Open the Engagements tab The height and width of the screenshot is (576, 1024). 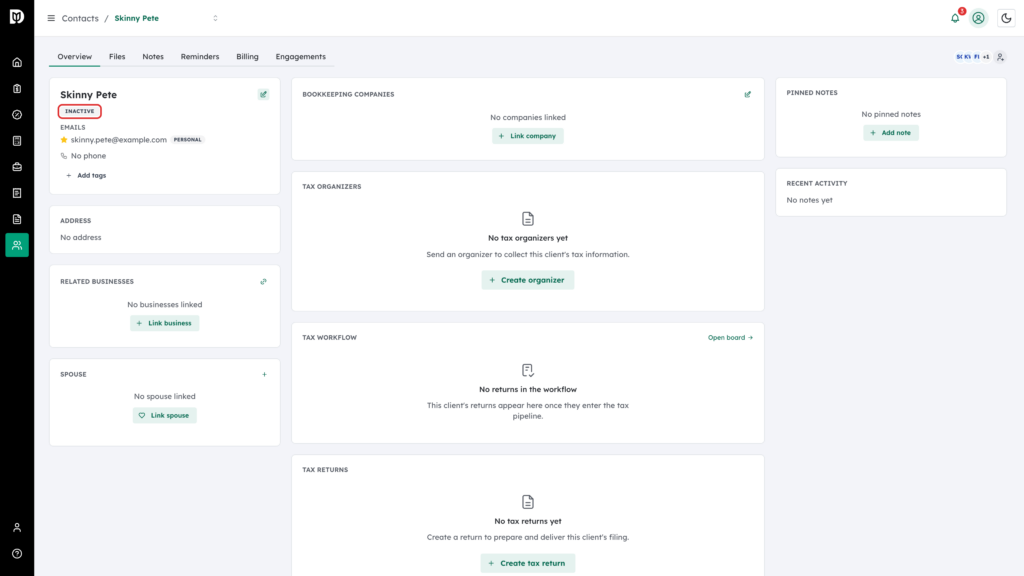click(x=300, y=57)
